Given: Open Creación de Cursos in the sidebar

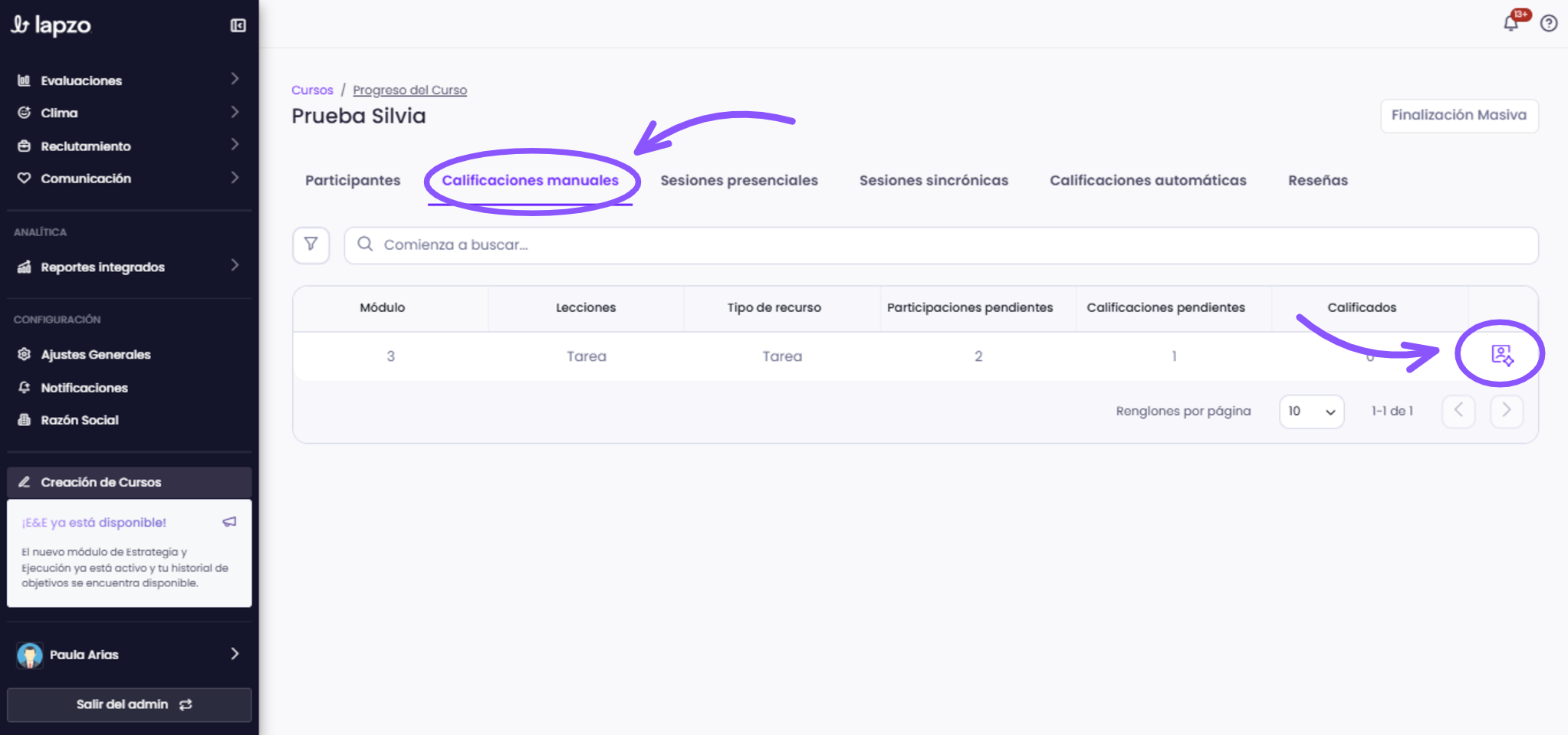Looking at the screenshot, I should tap(130, 482).
